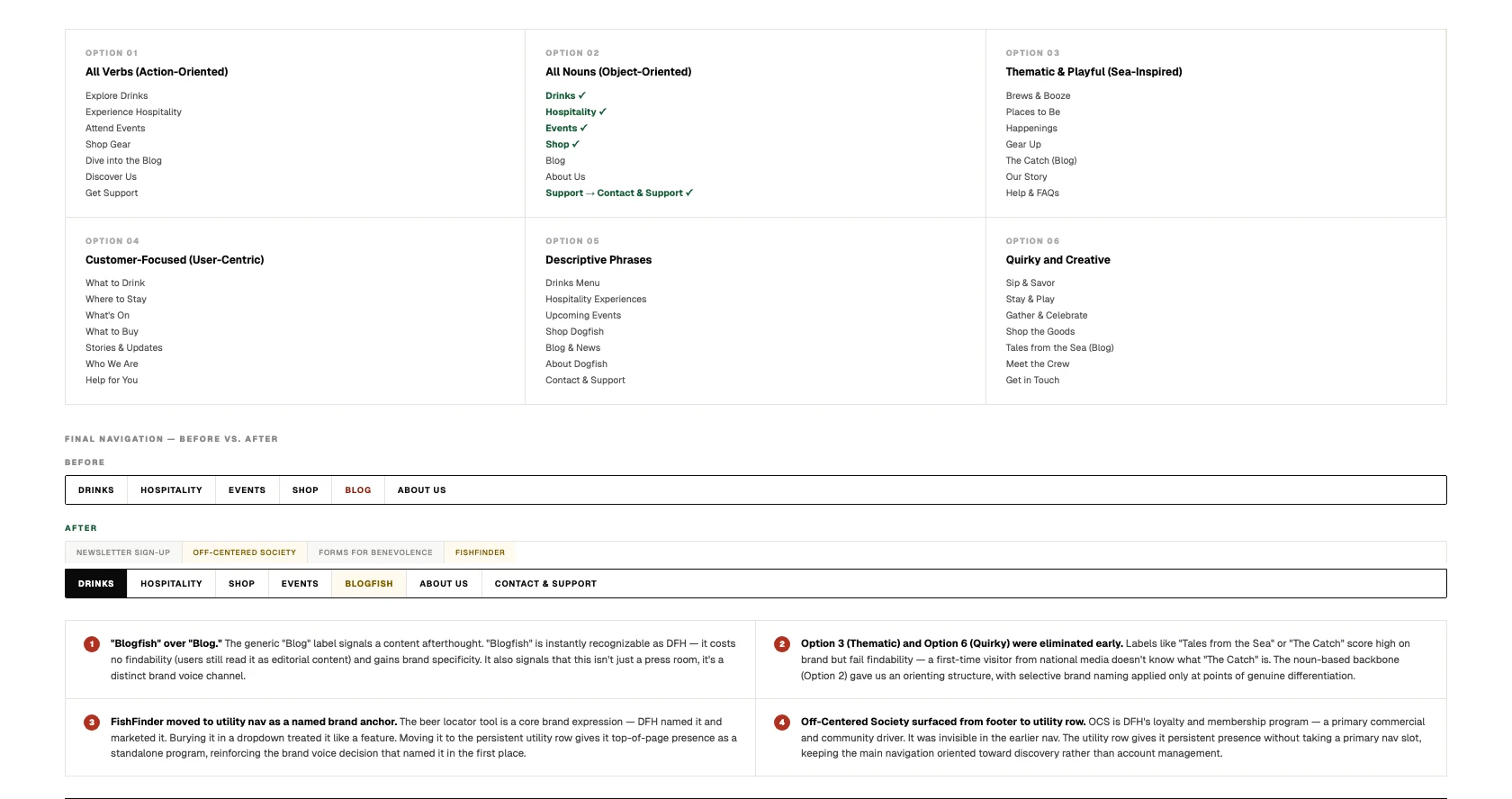The image size is (1512, 799).
Task: Click "Upcoming Events" in Option 05
Action: coord(583,316)
